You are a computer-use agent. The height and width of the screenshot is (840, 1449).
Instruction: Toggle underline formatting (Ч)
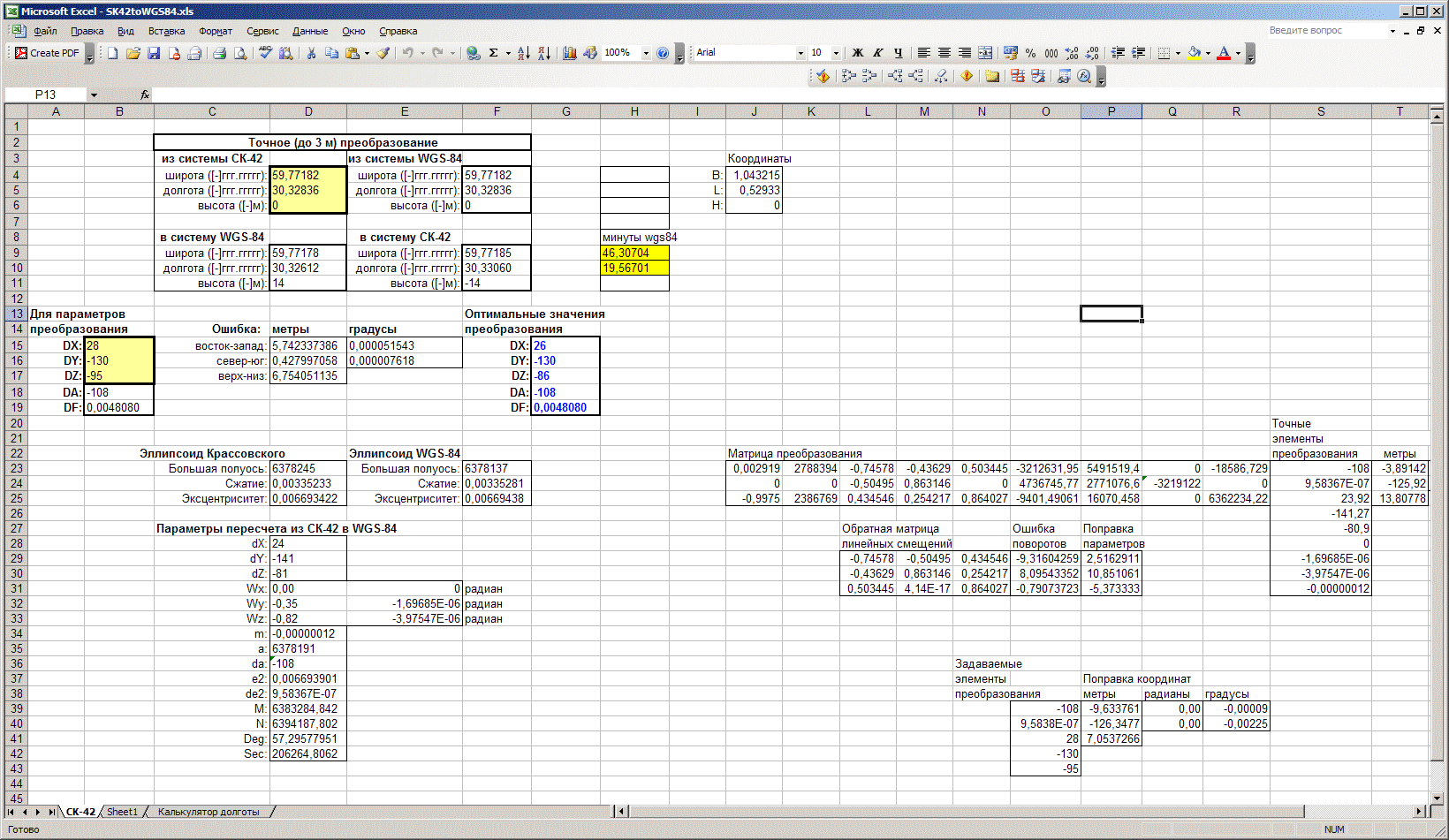(x=898, y=53)
